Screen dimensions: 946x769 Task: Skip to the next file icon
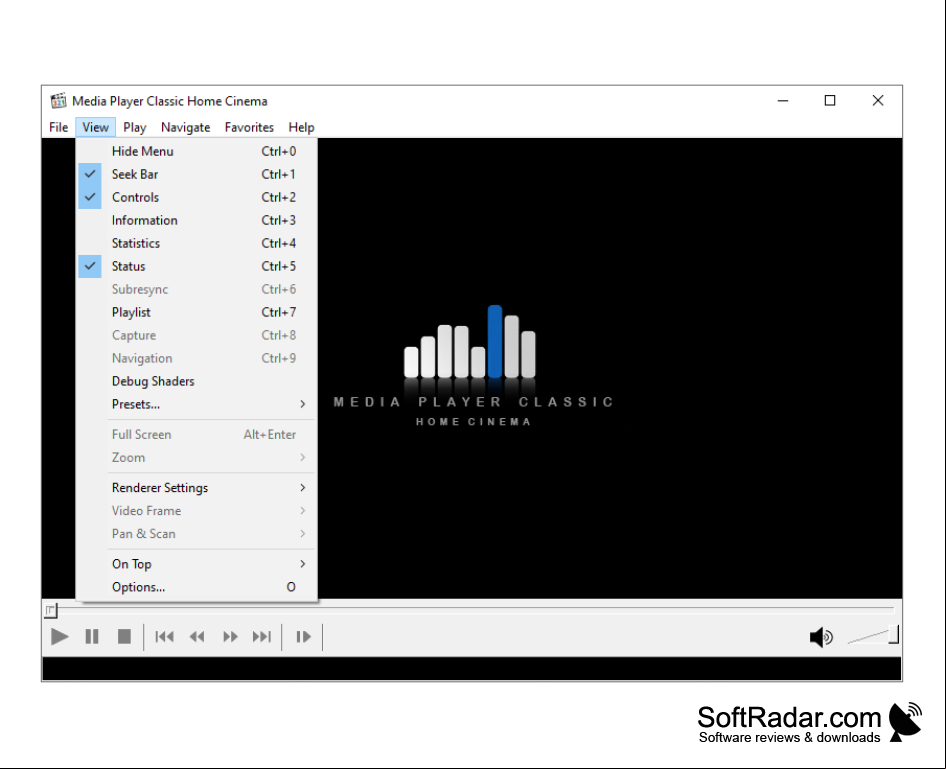262,636
